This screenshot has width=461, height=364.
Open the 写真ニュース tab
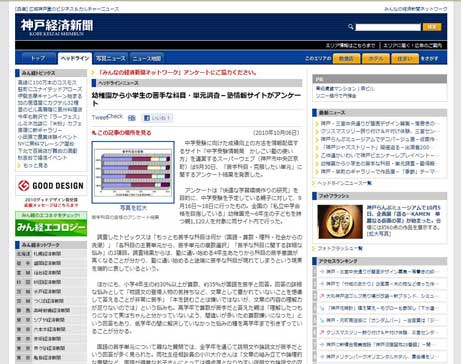click(x=111, y=58)
